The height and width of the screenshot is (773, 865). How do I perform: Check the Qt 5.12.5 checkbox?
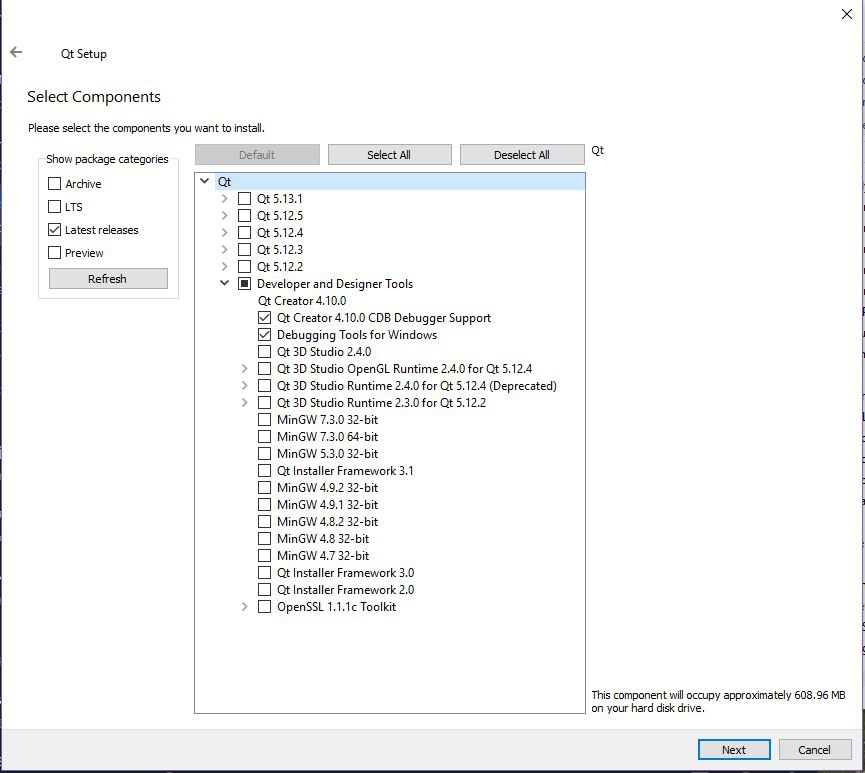click(x=244, y=215)
